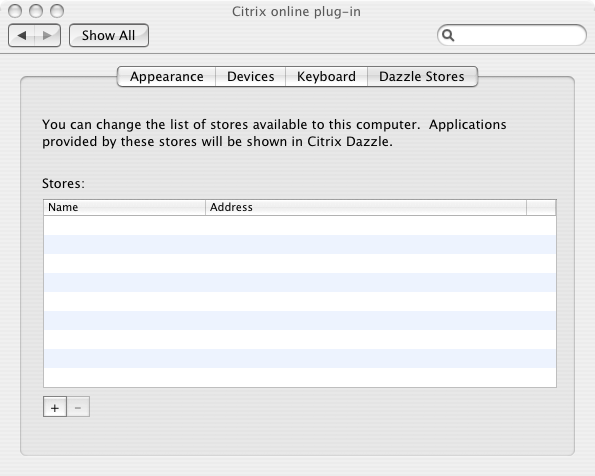The width and height of the screenshot is (595, 476).
Task: Minimize the window with the middle title button
Action: pyautogui.click(x=36, y=11)
